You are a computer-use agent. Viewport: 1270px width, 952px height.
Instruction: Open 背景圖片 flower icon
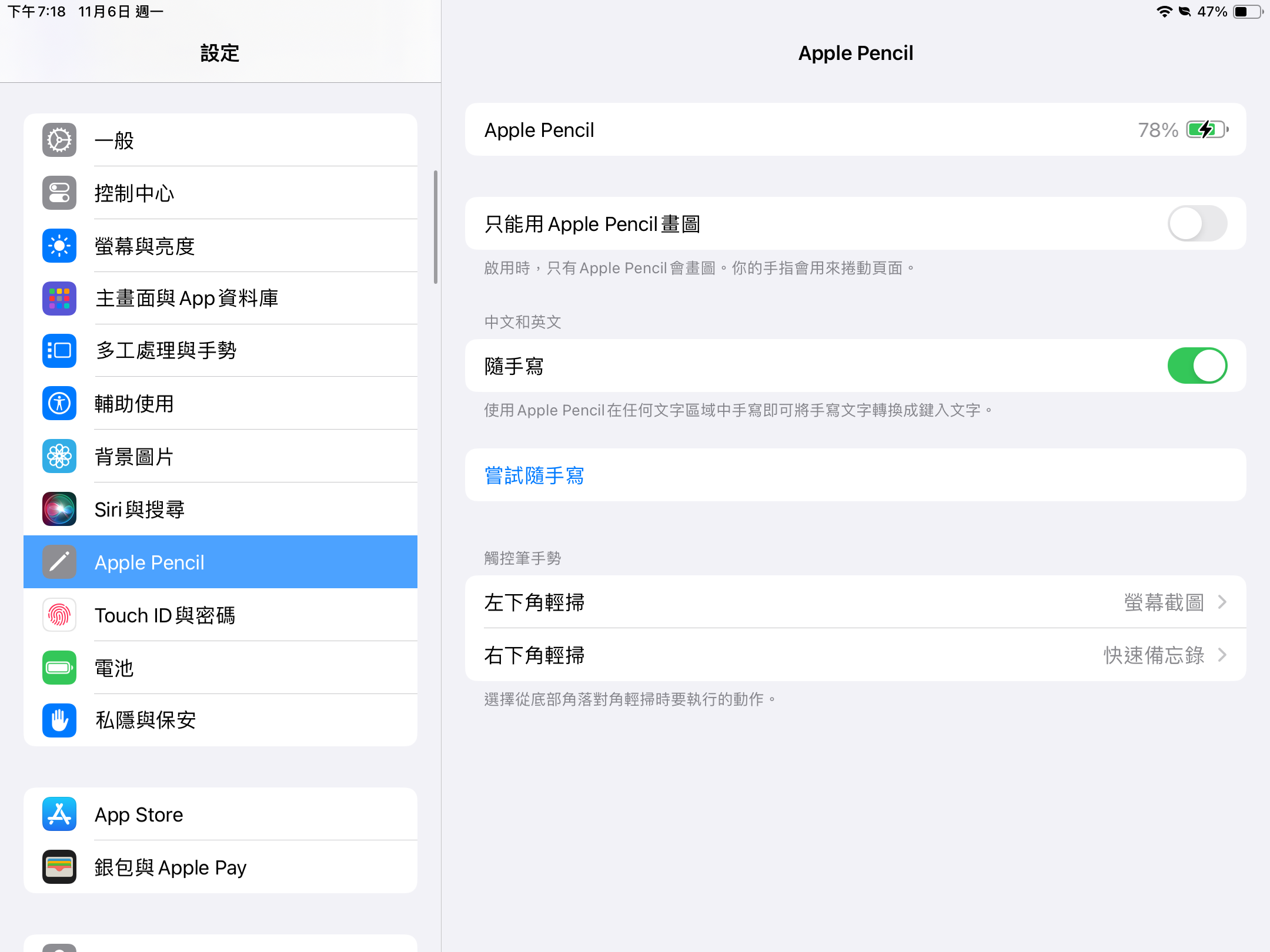[x=59, y=457]
